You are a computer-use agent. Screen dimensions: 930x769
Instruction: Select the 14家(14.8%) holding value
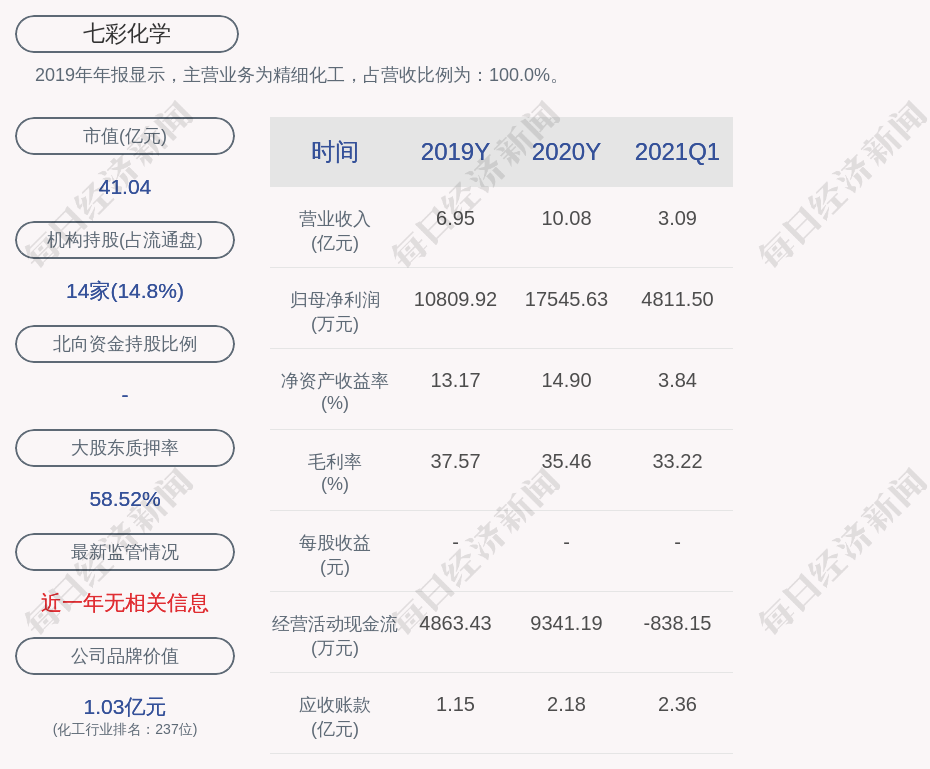point(125,291)
